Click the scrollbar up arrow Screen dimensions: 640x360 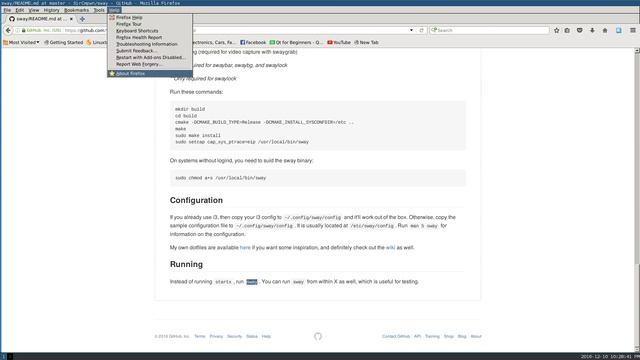tap(637, 51)
